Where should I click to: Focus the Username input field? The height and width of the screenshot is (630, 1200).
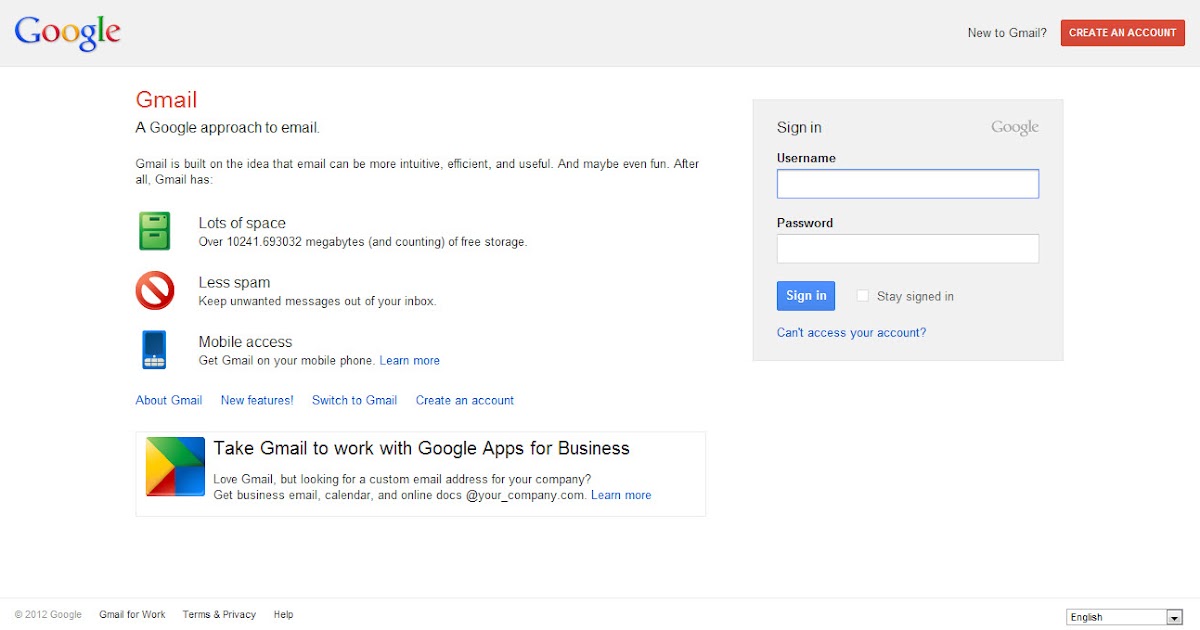pyautogui.click(x=908, y=184)
